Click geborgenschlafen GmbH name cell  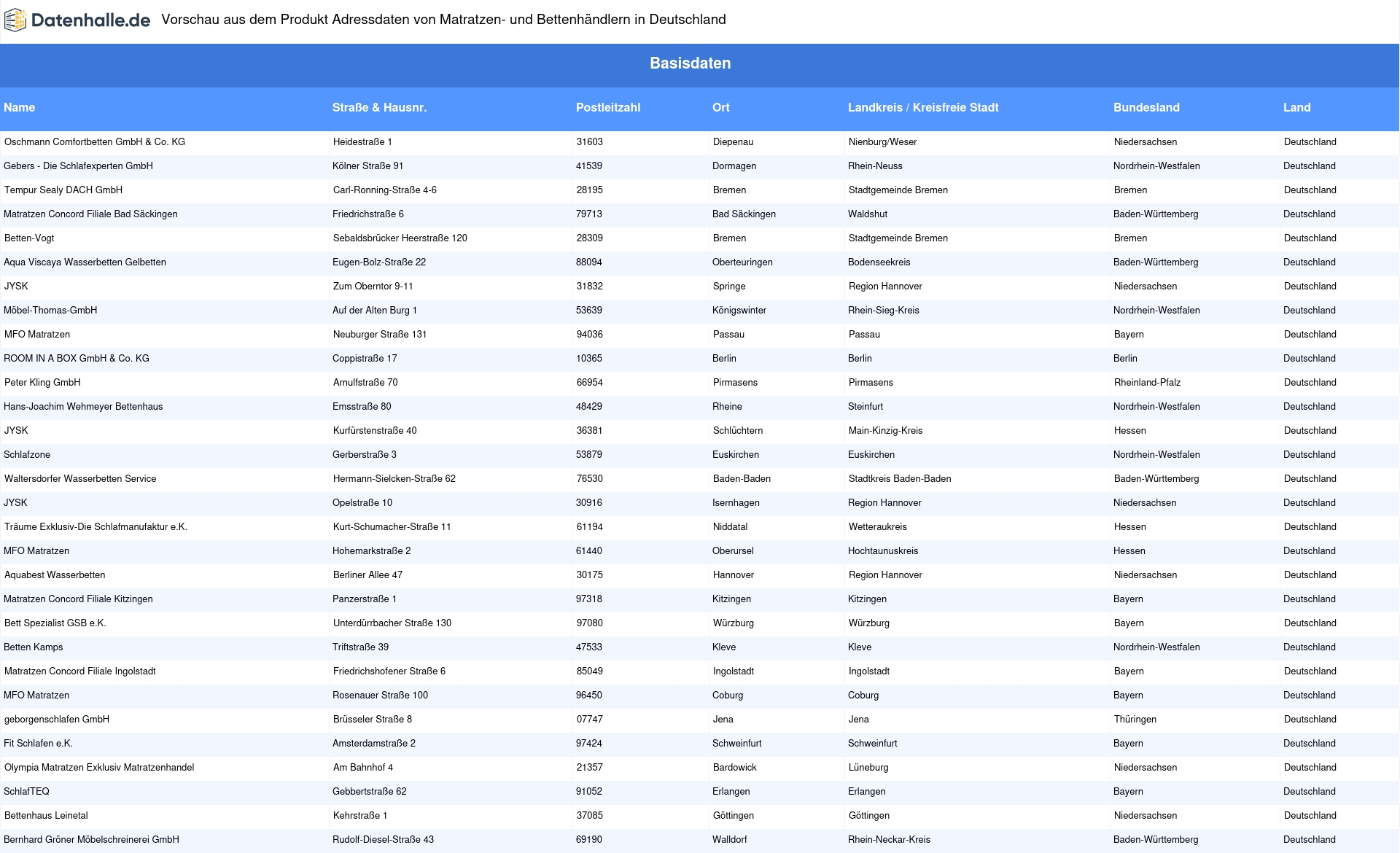[57, 720]
